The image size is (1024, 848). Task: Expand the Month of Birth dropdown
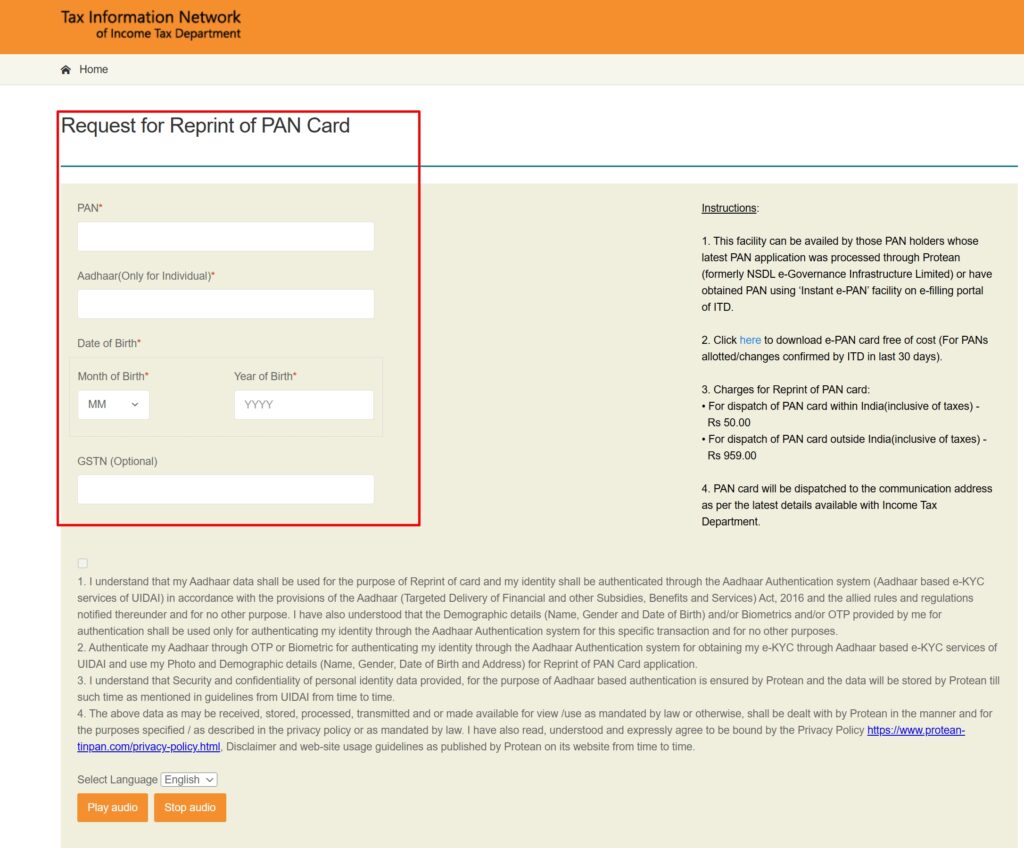113,405
